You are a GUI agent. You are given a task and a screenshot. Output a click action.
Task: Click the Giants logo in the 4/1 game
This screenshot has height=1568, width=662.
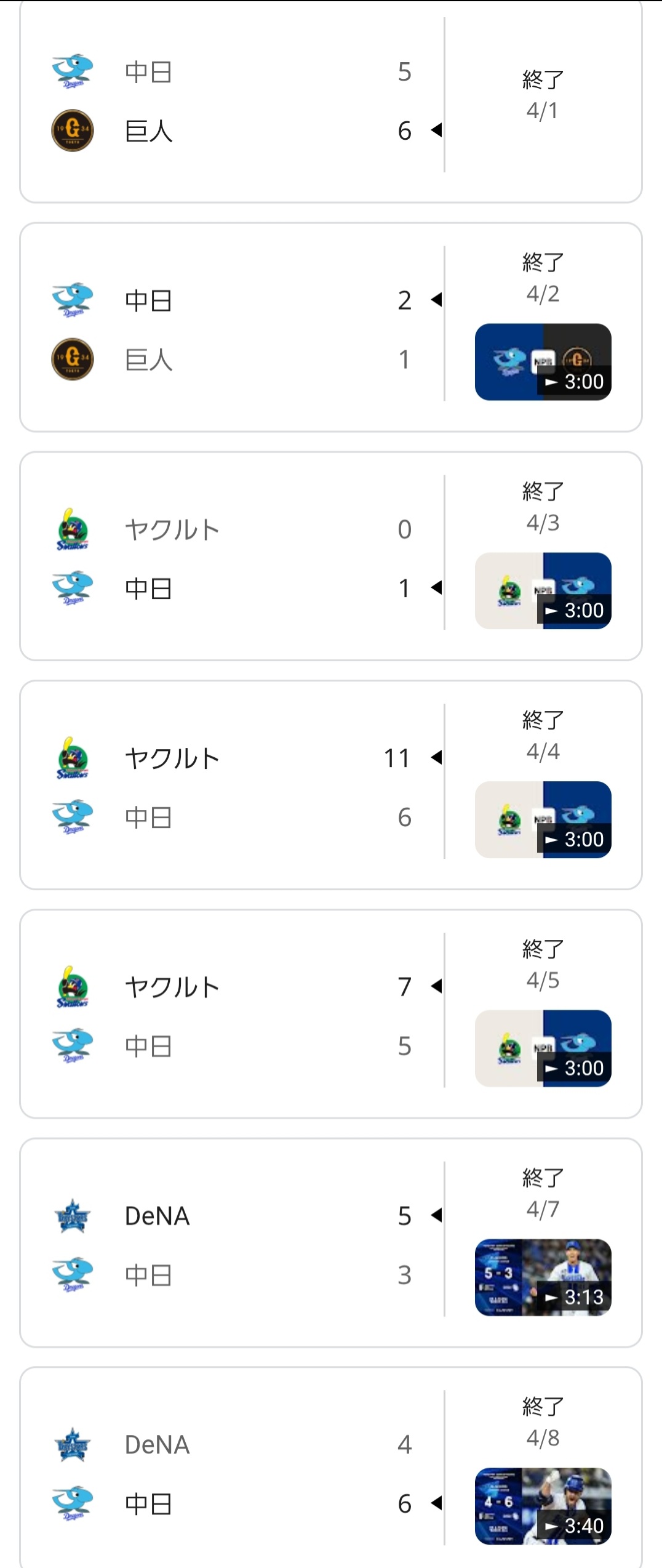[73, 131]
